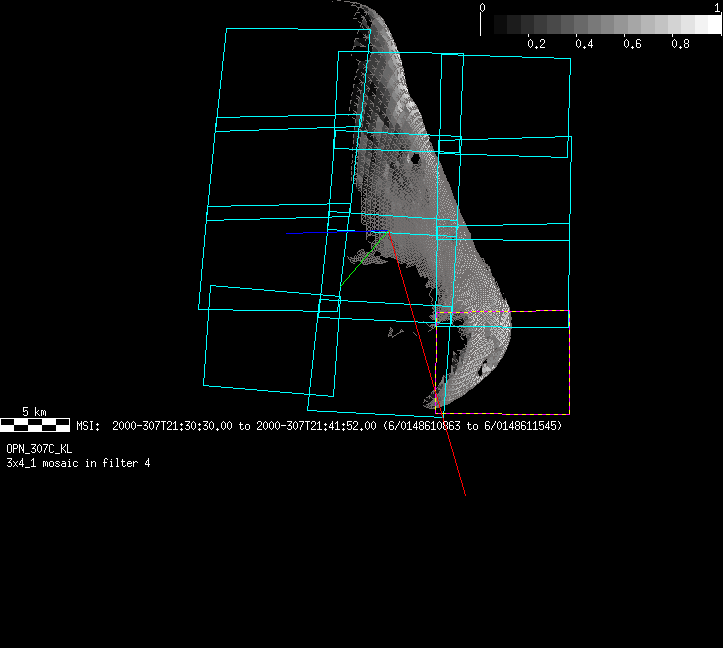Click the 0.8 colorbar tick label
The height and width of the screenshot is (648, 723).
point(680,44)
